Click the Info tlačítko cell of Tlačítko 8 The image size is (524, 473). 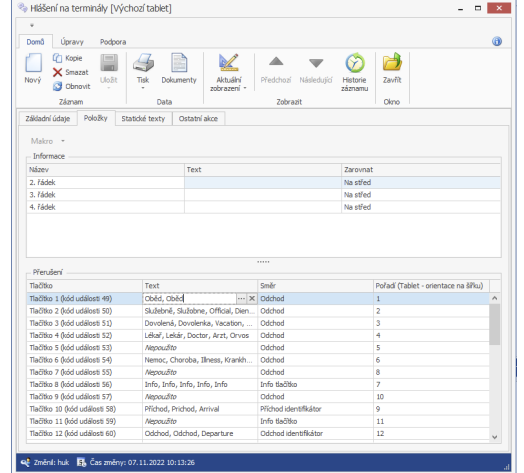[315, 384]
